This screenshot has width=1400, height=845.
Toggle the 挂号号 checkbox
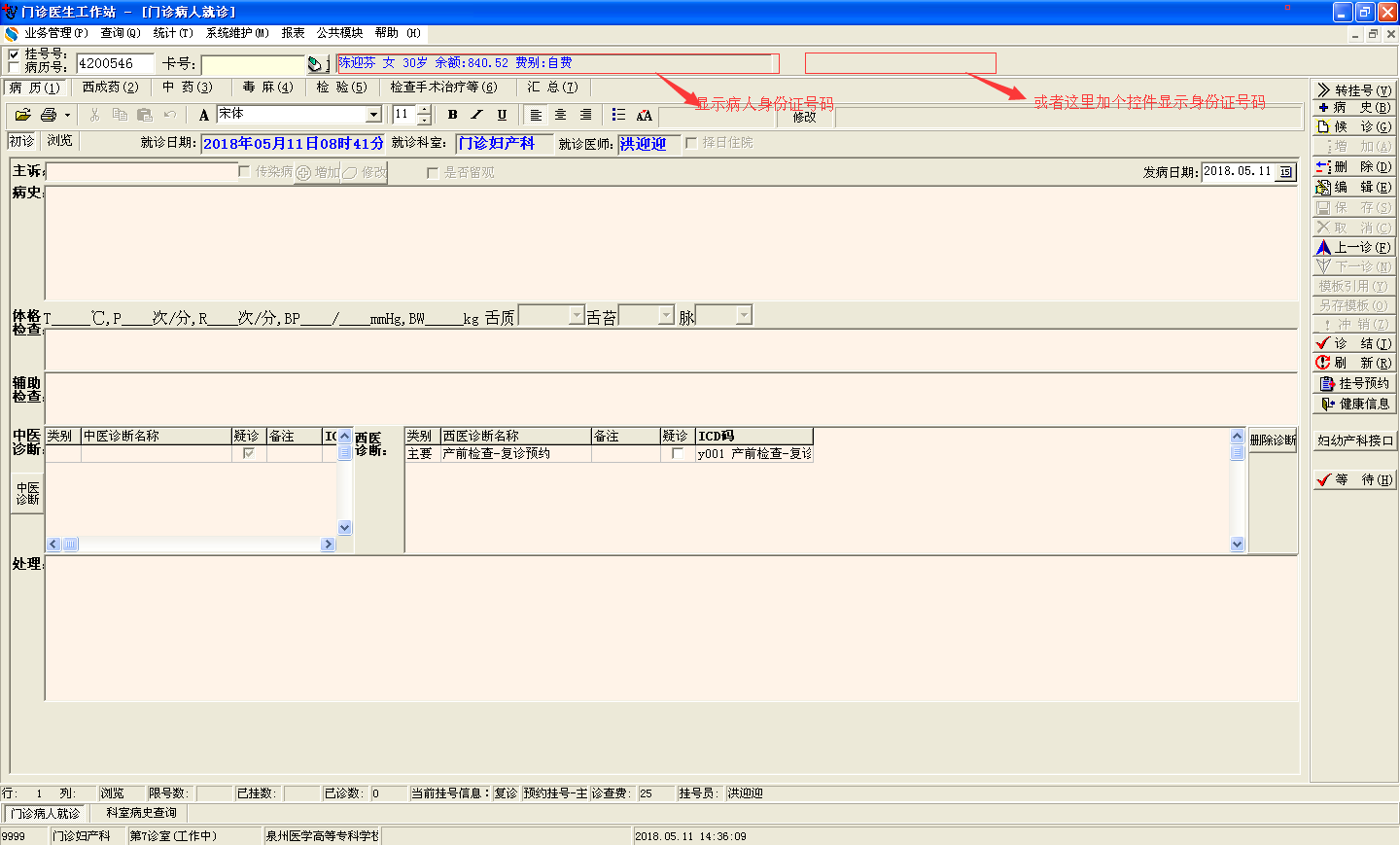14,54
